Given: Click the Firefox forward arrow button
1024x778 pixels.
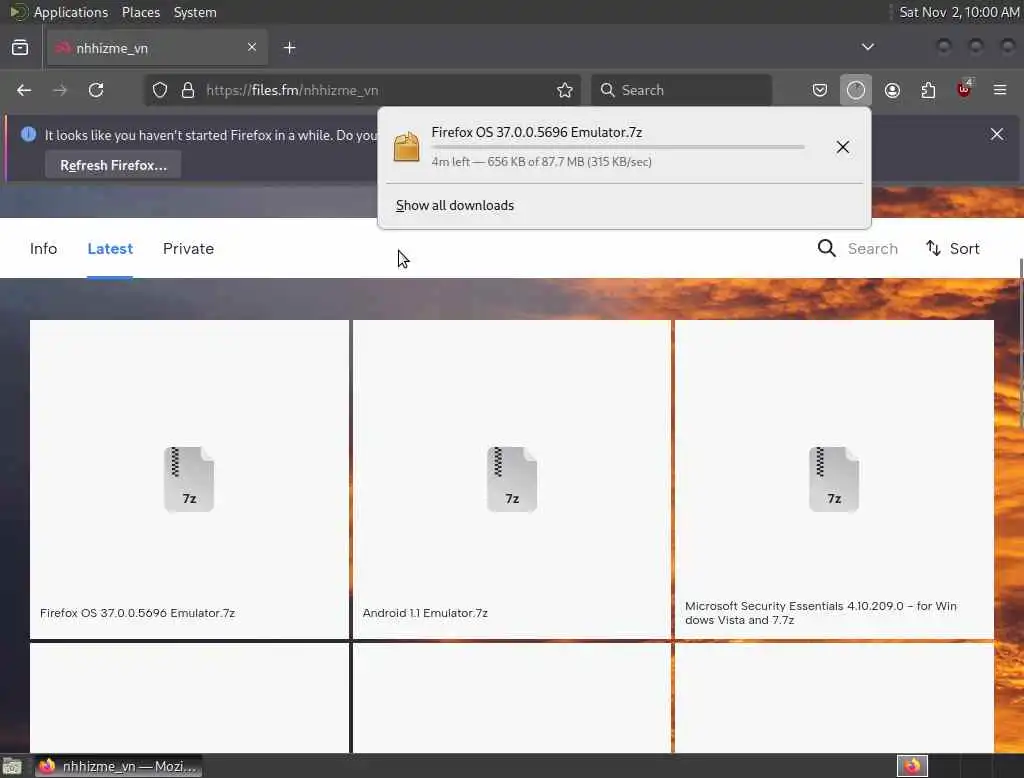Looking at the screenshot, I should 60,90.
